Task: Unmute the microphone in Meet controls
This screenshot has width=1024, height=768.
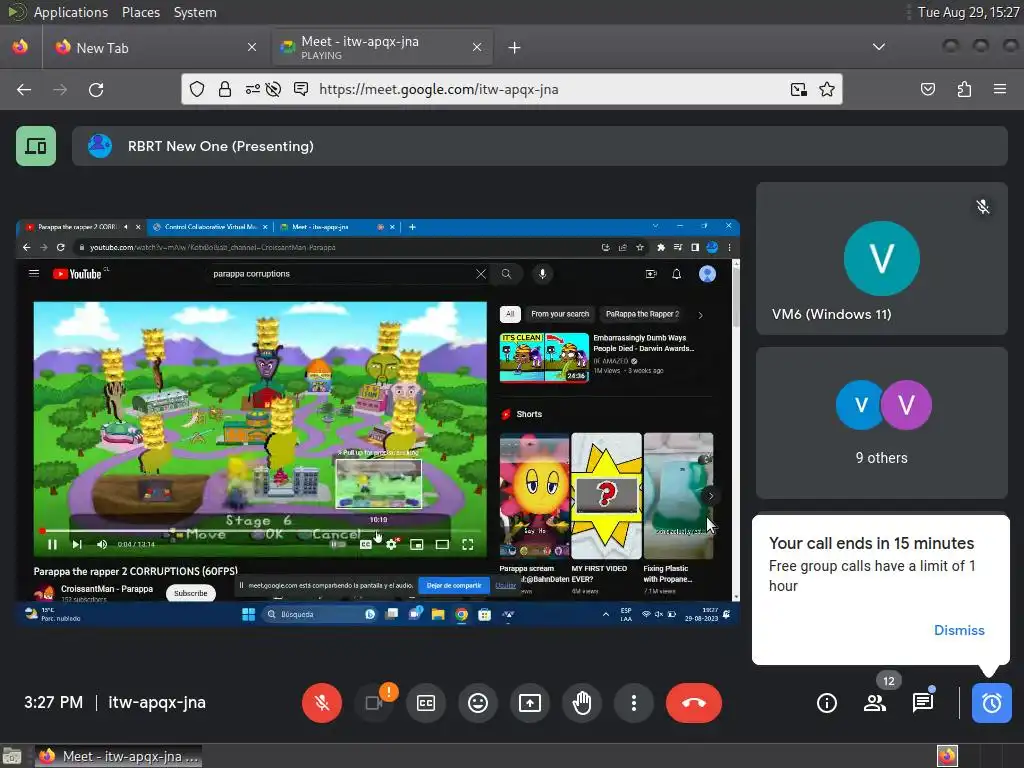Action: pyautogui.click(x=321, y=703)
